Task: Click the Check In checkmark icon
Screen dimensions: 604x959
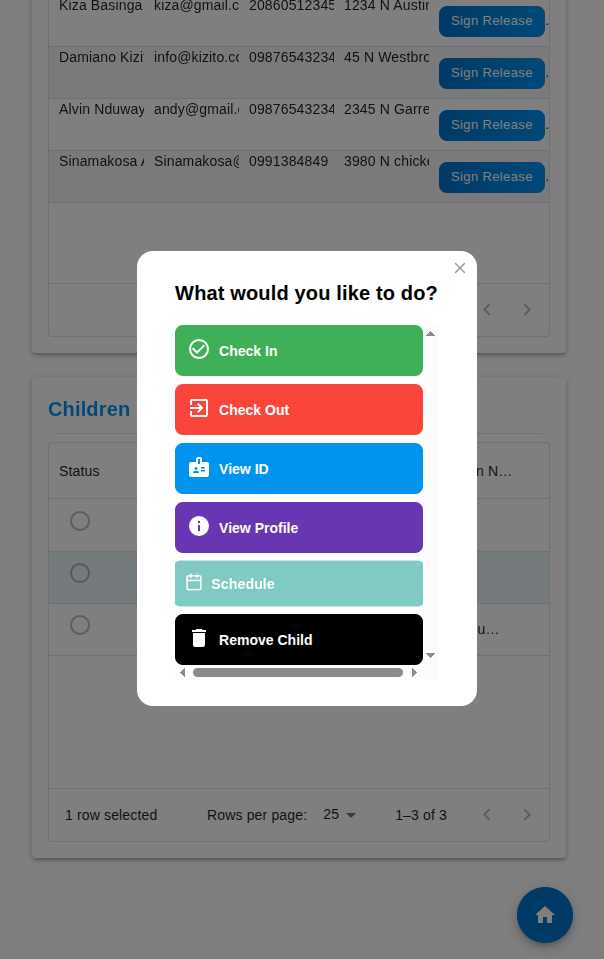Action: pyautogui.click(x=199, y=349)
